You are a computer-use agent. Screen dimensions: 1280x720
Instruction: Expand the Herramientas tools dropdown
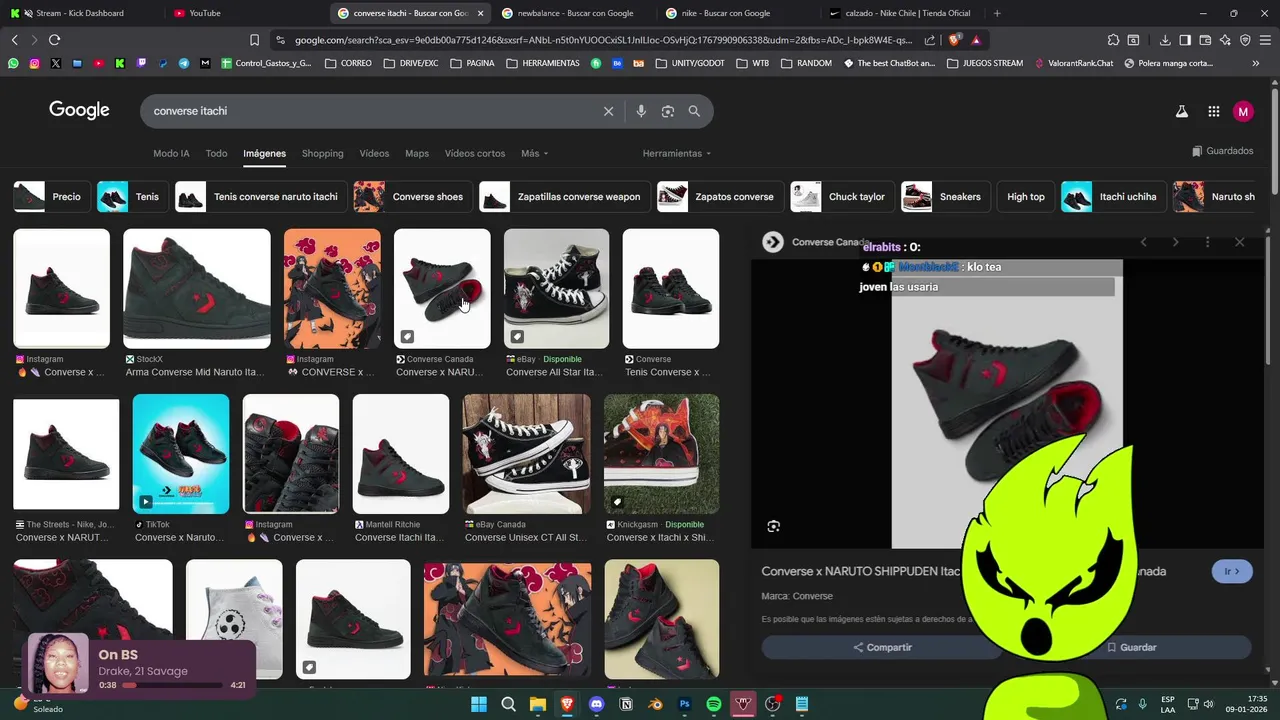point(677,153)
